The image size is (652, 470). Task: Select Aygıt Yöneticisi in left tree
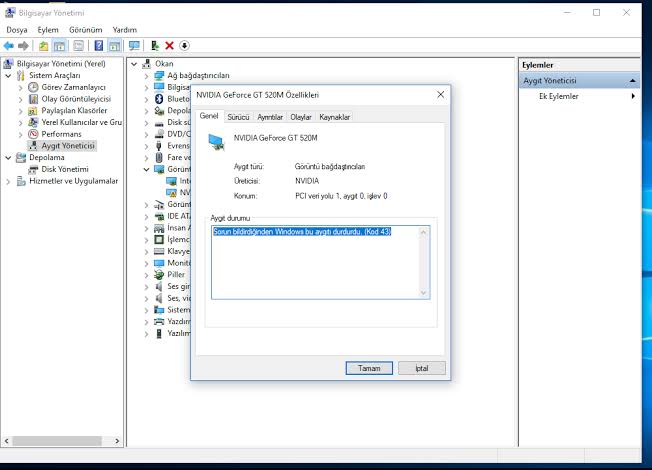coord(68,146)
